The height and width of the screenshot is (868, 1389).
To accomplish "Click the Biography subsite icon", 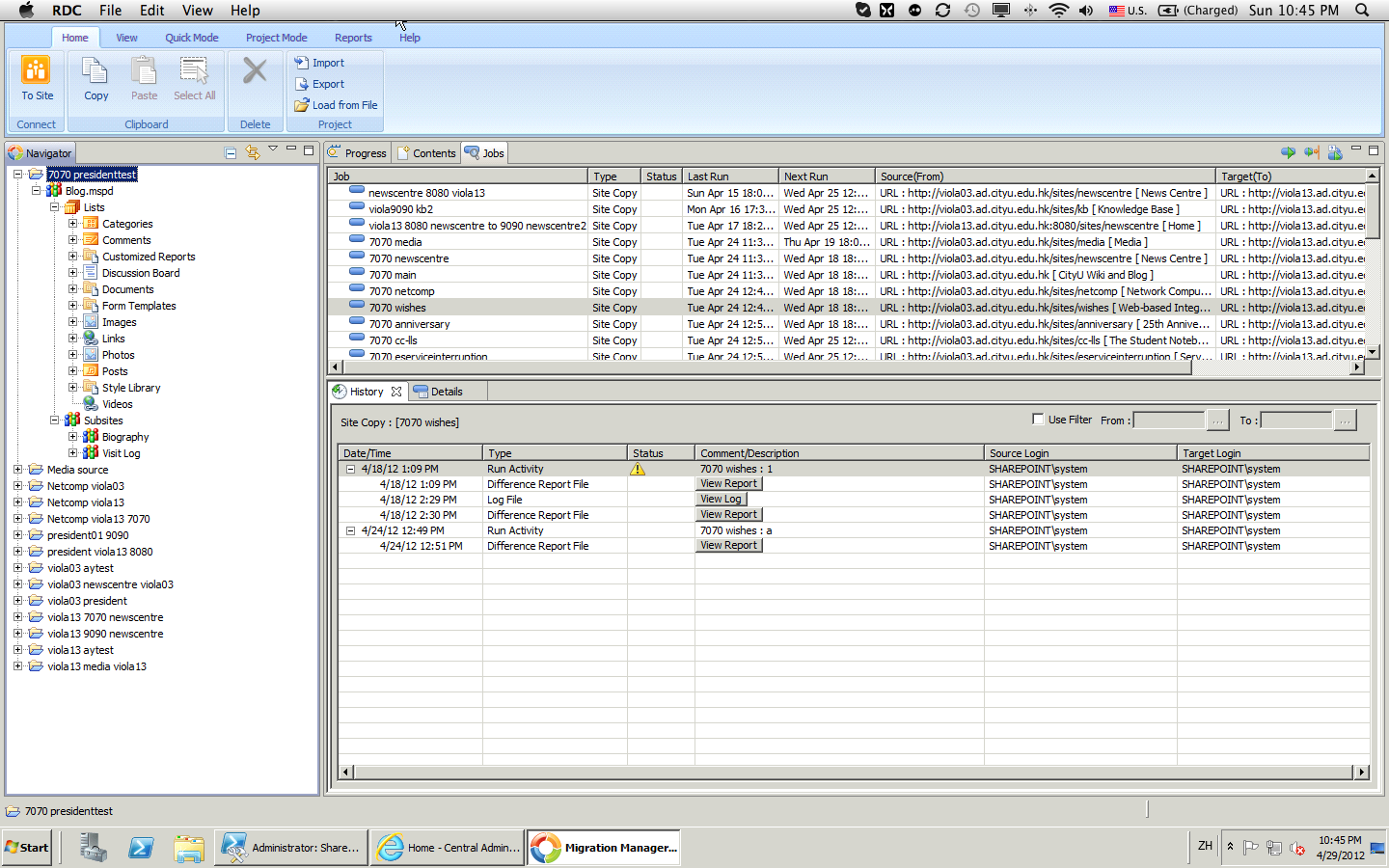I will click(91, 437).
